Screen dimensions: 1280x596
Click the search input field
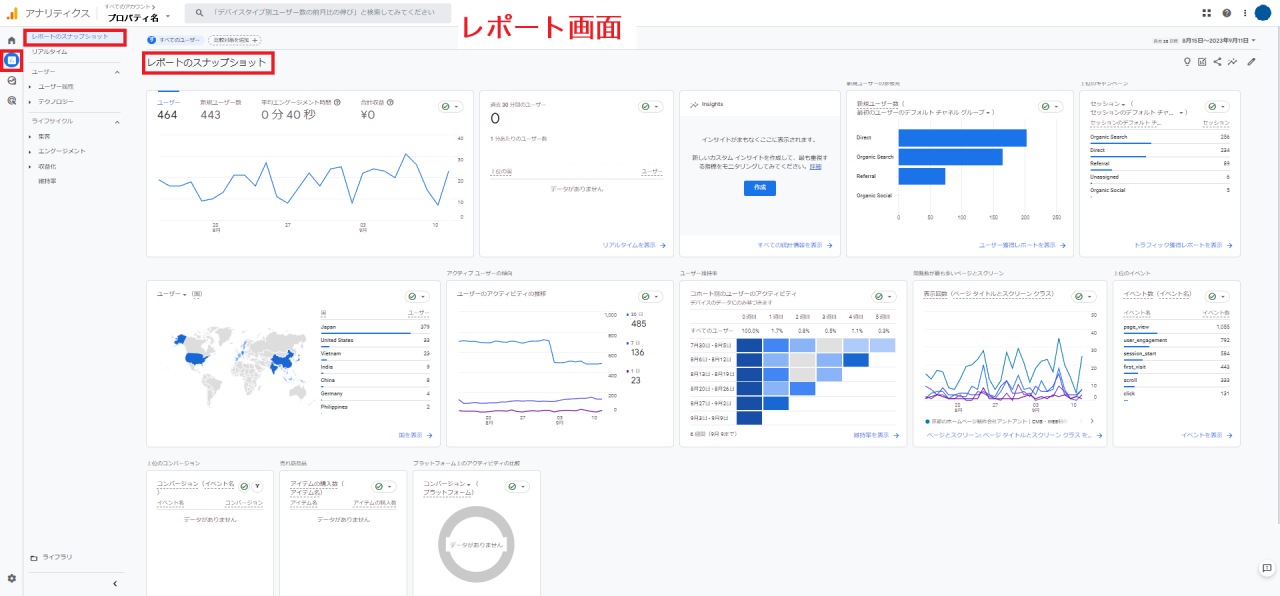point(320,13)
